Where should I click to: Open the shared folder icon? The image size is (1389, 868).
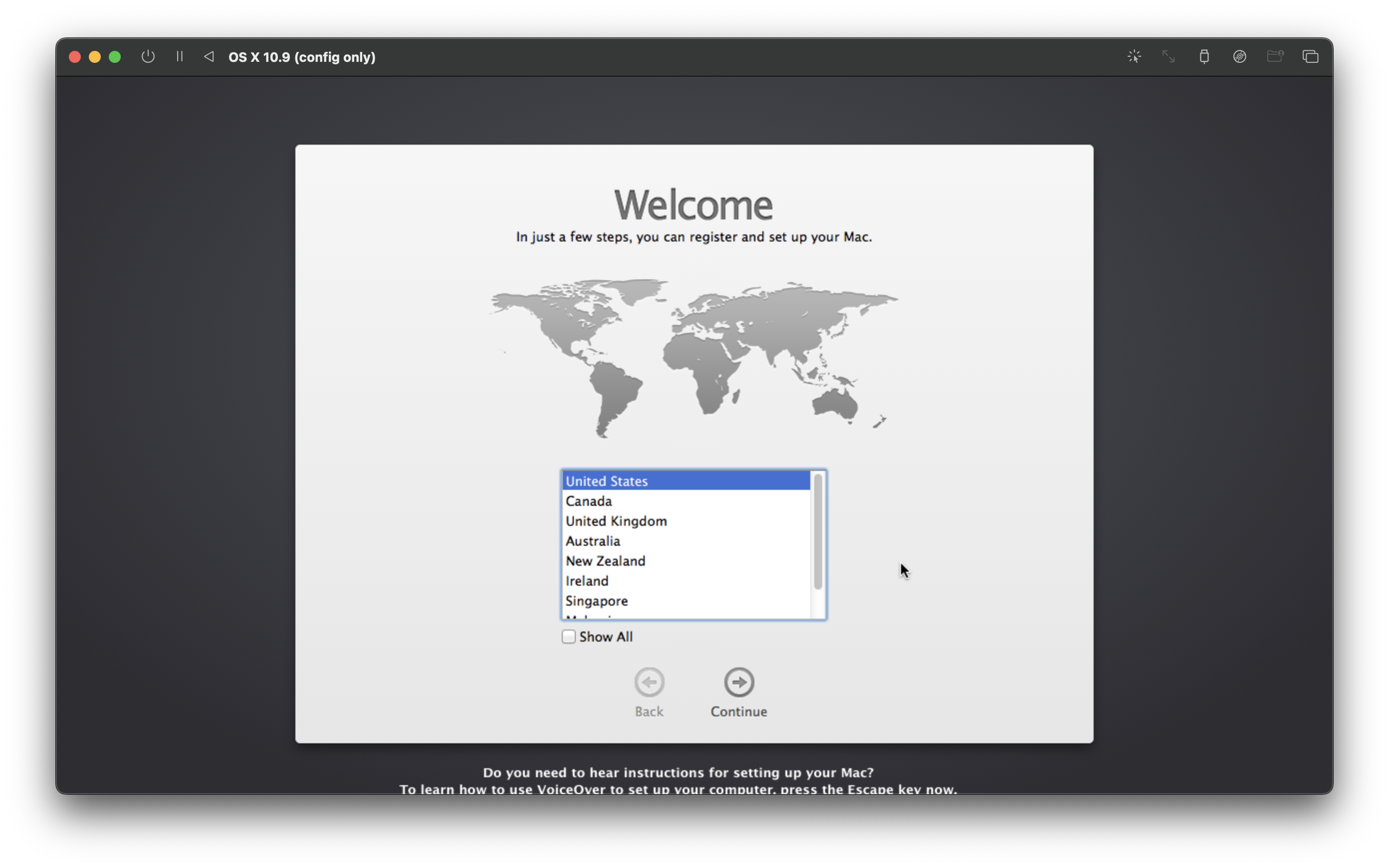[x=1275, y=57]
